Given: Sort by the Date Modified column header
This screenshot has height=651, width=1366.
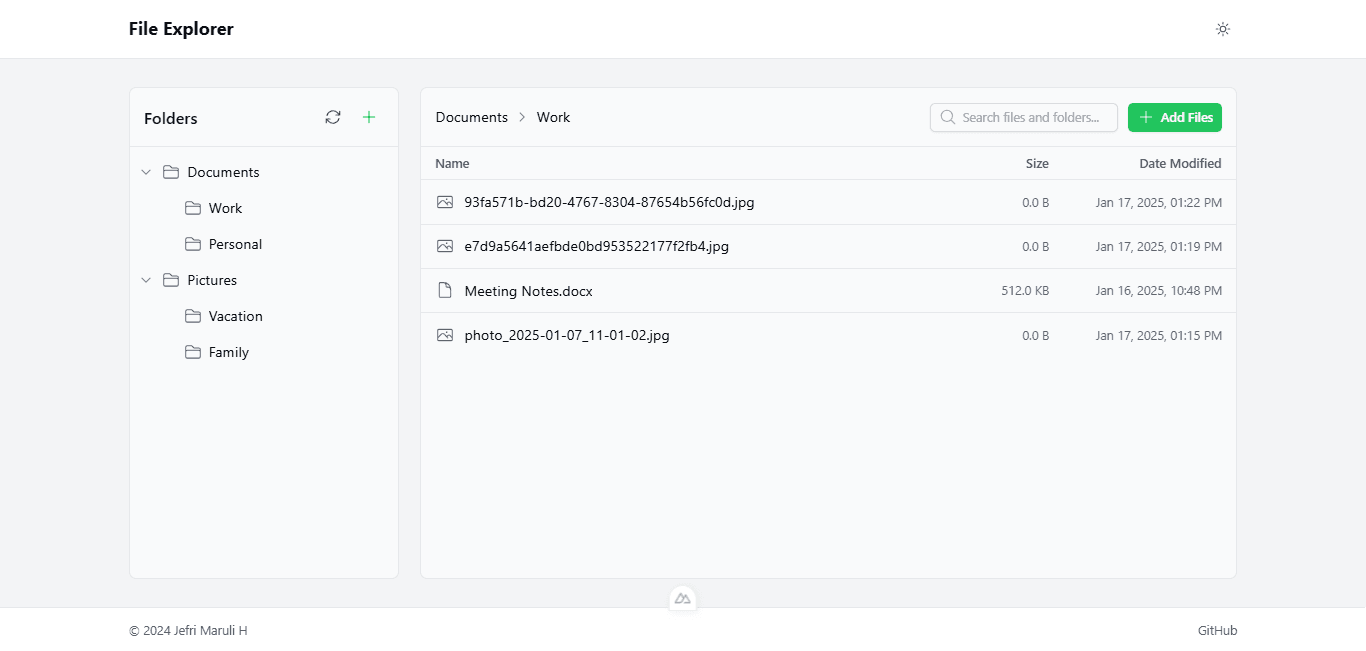Looking at the screenshot, I should [1180, 163].
